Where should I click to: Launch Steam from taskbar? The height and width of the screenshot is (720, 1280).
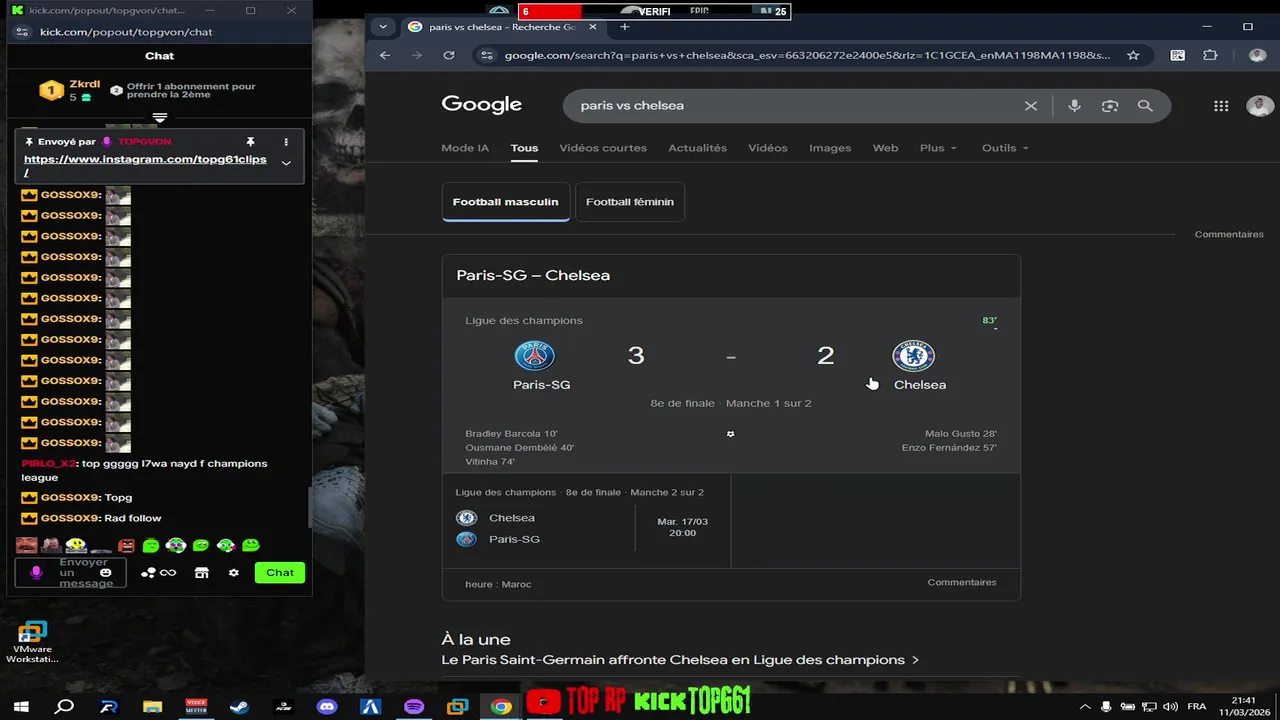(x=239, y=706)
